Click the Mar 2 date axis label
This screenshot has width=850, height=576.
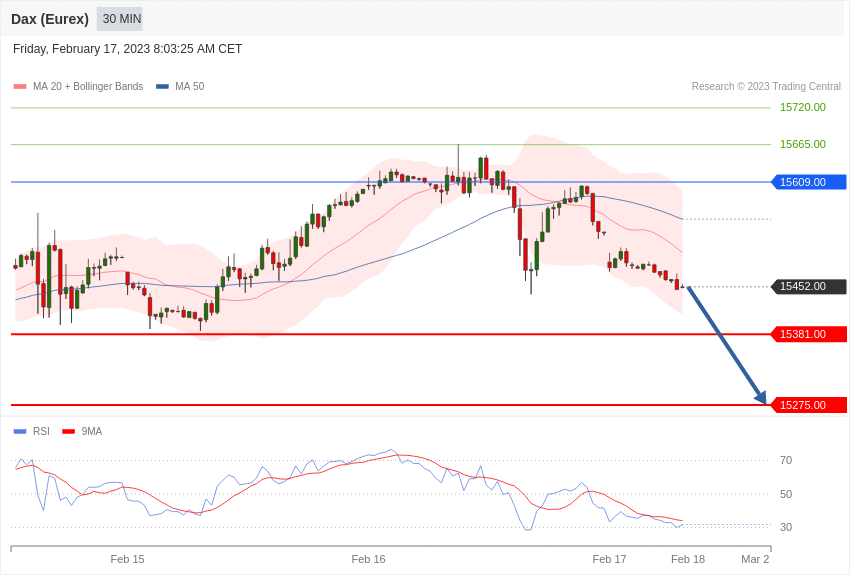click(x=755, y=559)
